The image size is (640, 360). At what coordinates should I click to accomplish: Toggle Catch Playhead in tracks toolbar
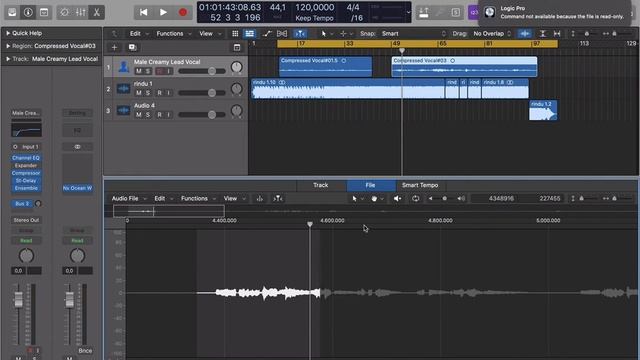tap(300, 33)
